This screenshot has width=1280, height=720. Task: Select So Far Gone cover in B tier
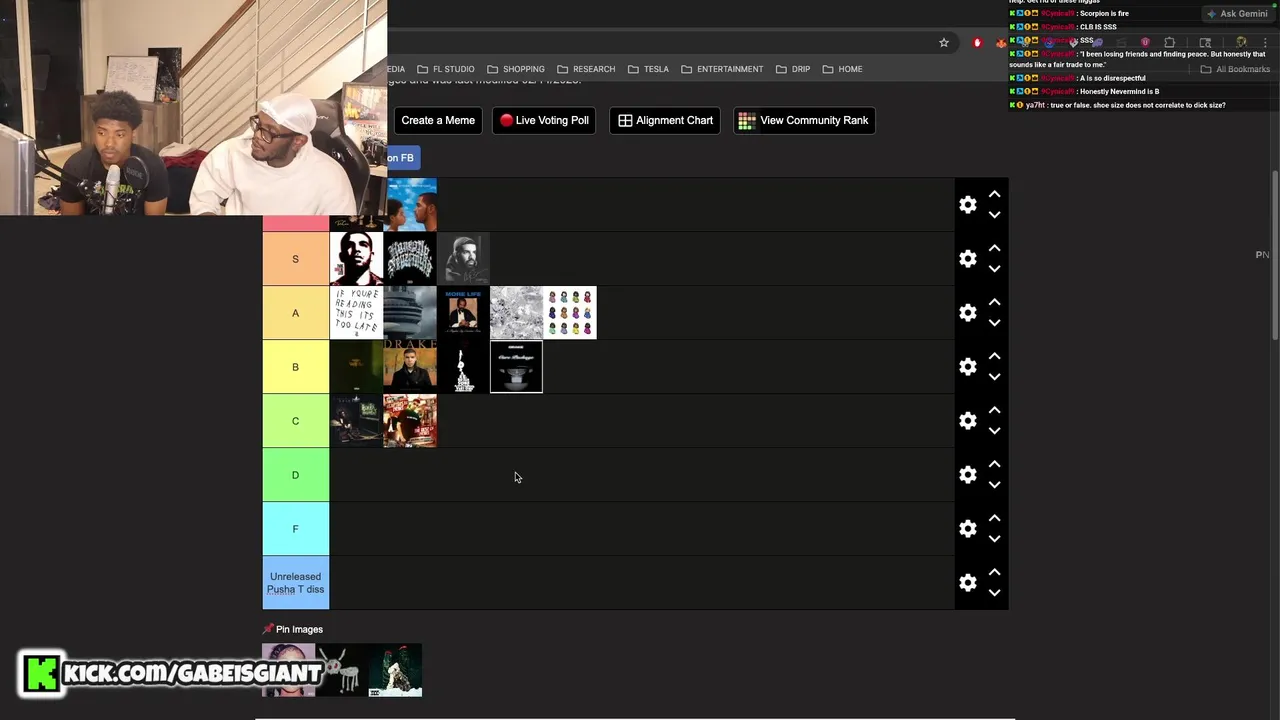[463, 367]
